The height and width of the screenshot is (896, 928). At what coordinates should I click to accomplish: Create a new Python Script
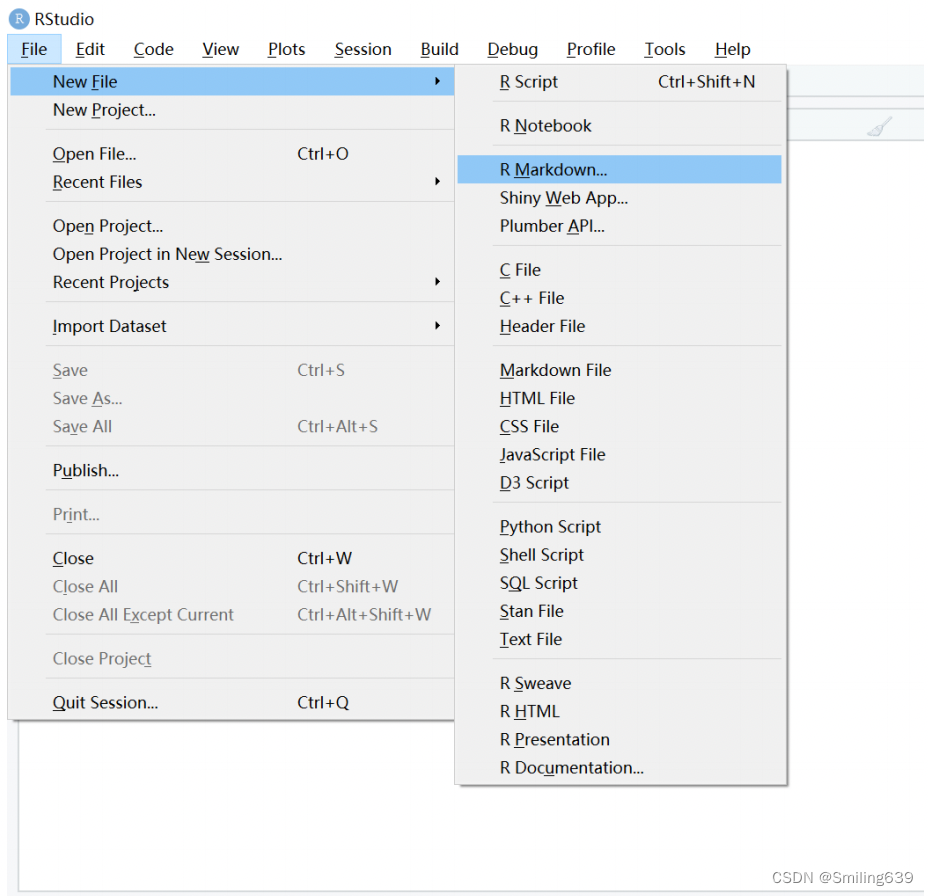(x=620, y=527)
